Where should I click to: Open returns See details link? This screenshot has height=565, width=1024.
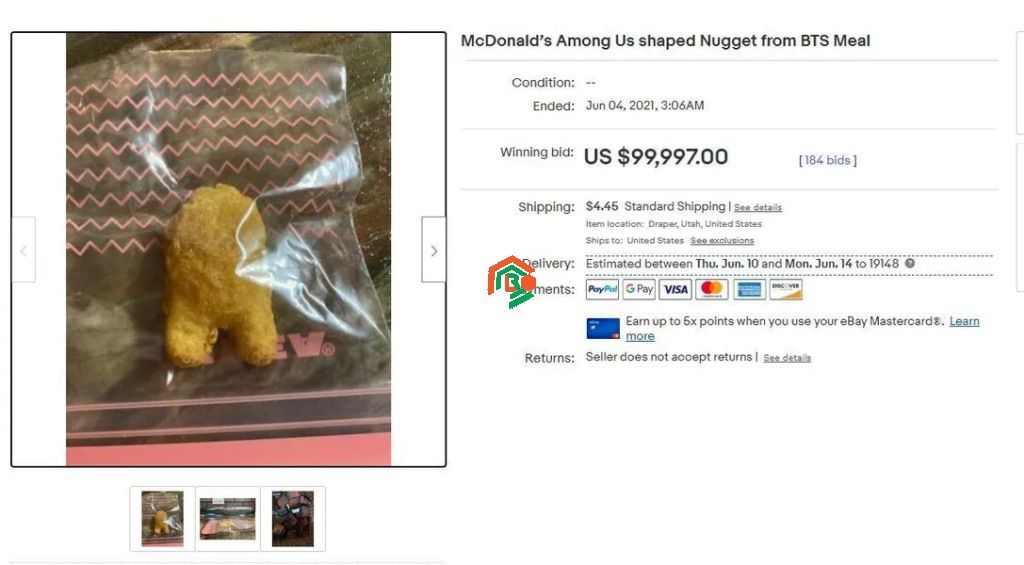tap(787, 358)
